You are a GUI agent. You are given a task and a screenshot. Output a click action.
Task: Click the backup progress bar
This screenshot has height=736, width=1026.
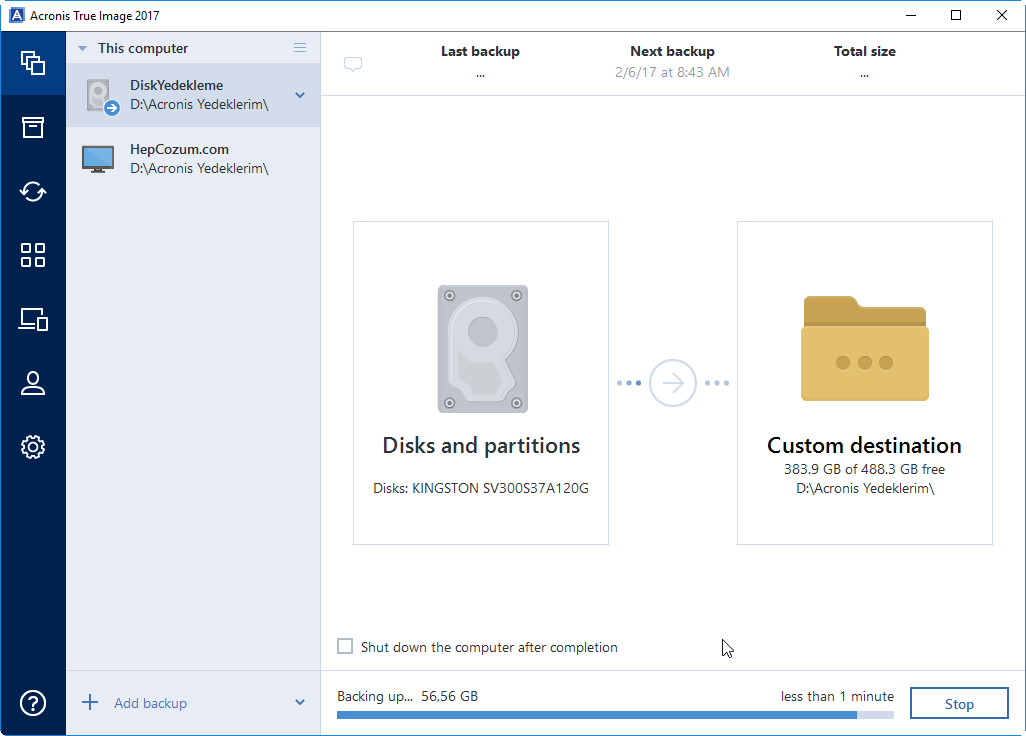point(615,715)
